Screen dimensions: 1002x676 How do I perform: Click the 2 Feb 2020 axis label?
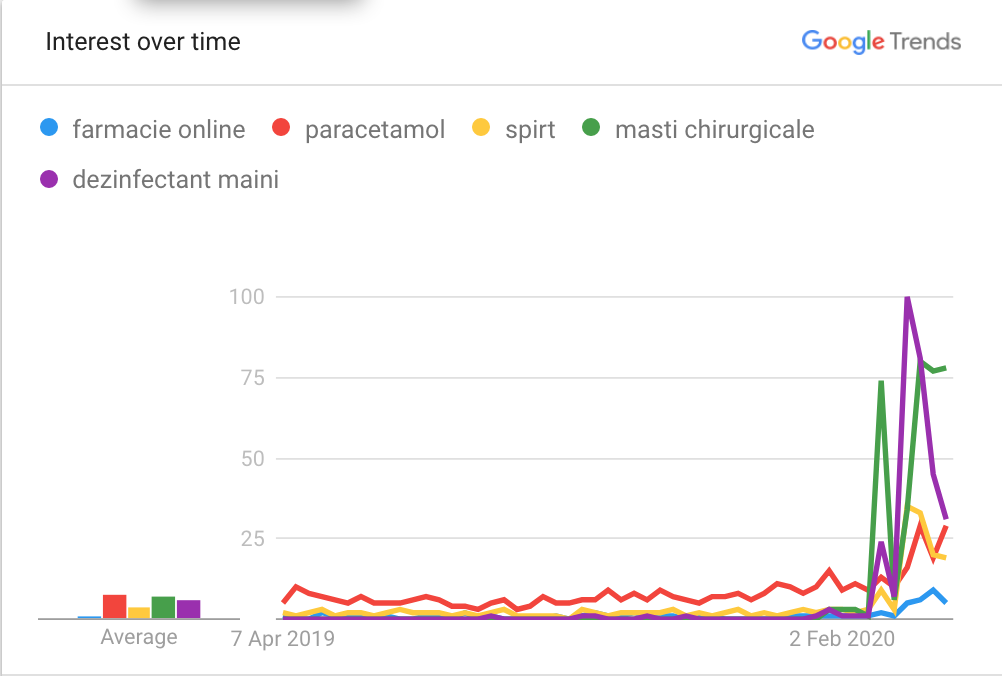pos(842,638)
